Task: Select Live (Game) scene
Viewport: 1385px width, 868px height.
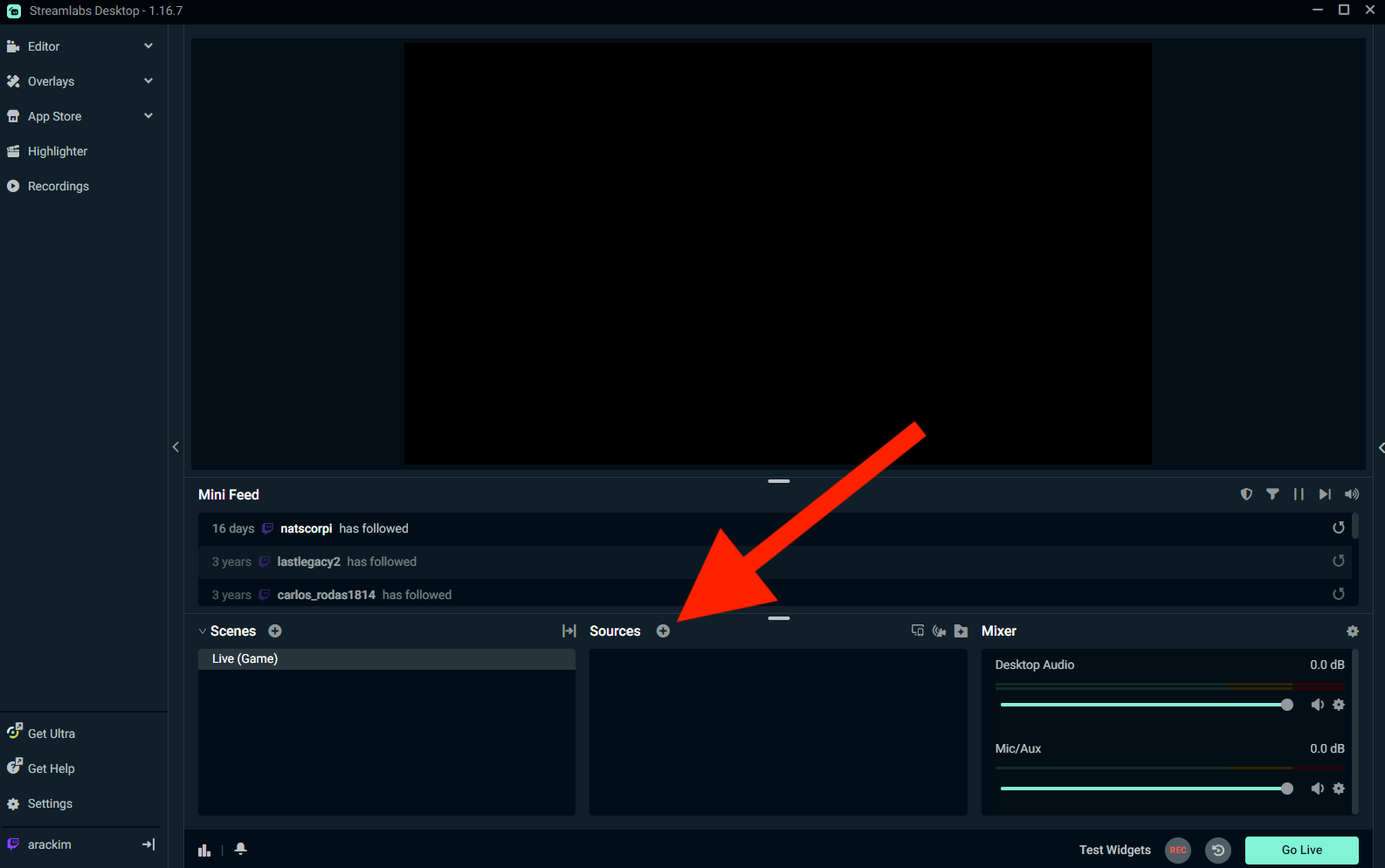Action: click(x=387, y=659)
